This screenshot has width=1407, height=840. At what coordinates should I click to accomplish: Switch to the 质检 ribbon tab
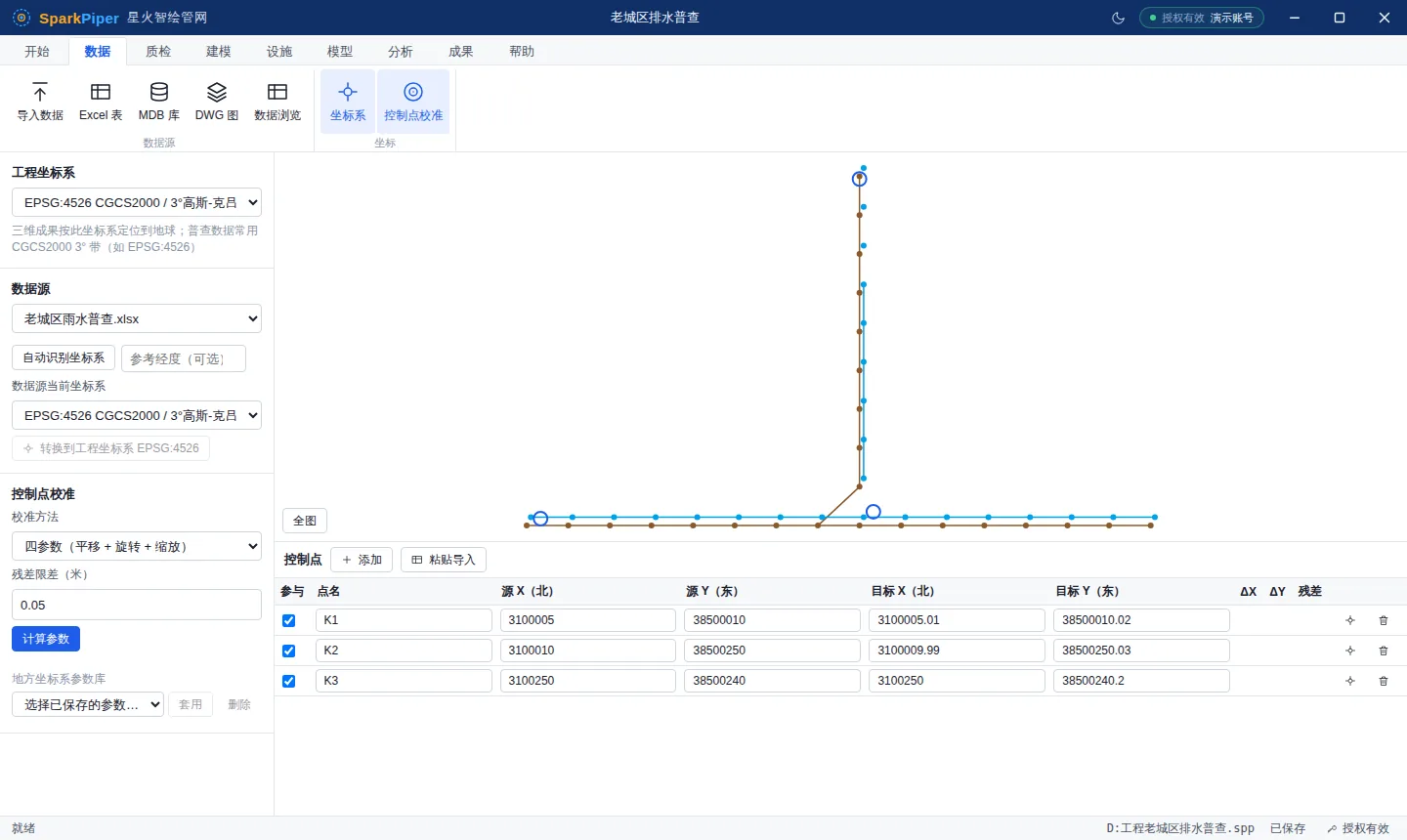pyautogui.click(x=158, y=51)
